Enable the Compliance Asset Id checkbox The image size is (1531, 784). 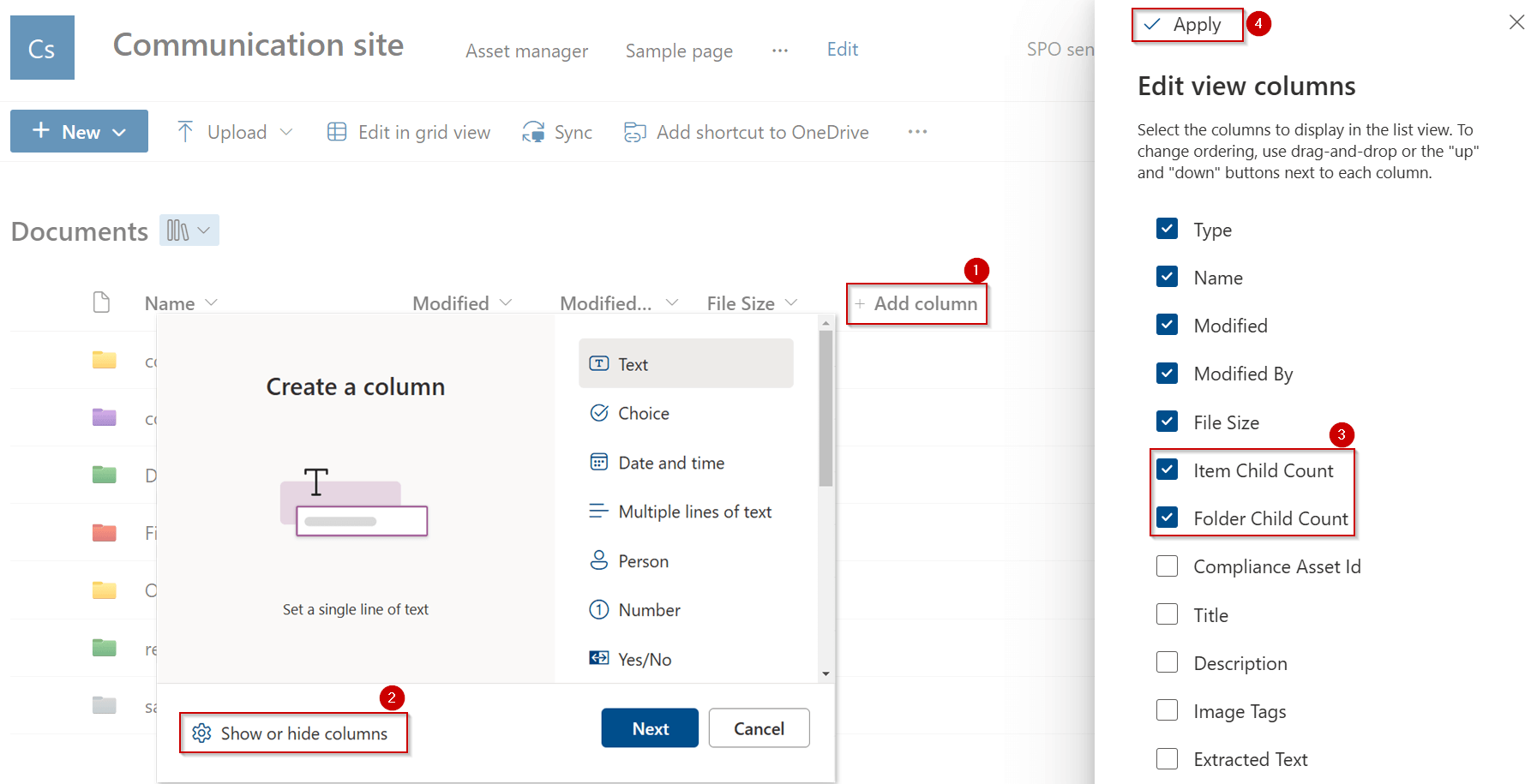click(x=1167, y=566)
